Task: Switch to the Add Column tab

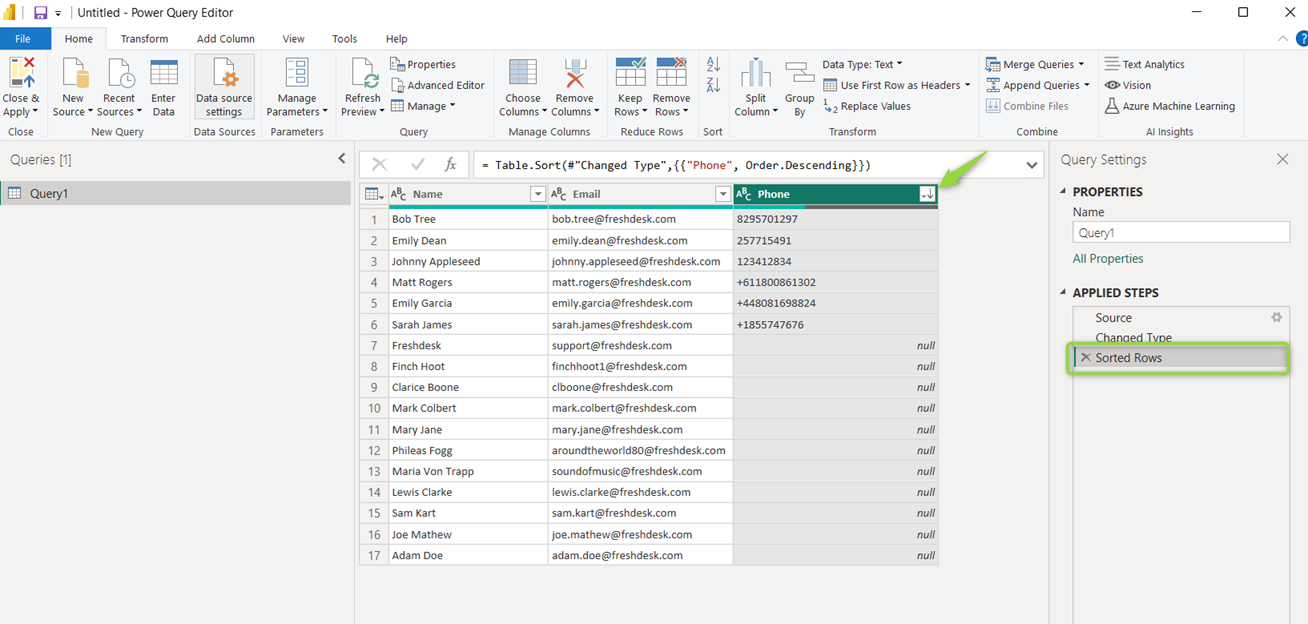Action: click(225, 39)
